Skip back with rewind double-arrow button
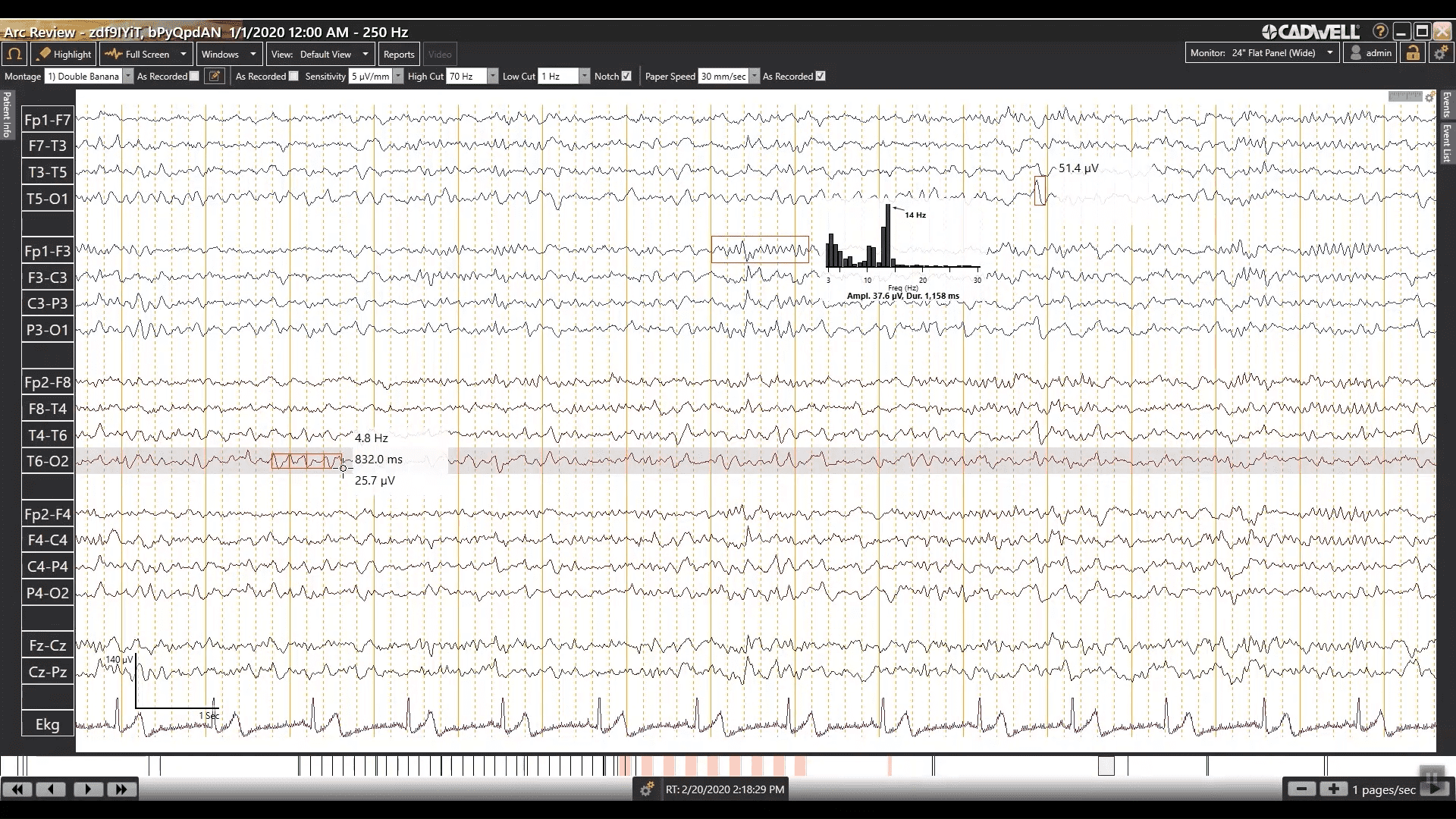The image size is (1456, 819). pos(17,789)
